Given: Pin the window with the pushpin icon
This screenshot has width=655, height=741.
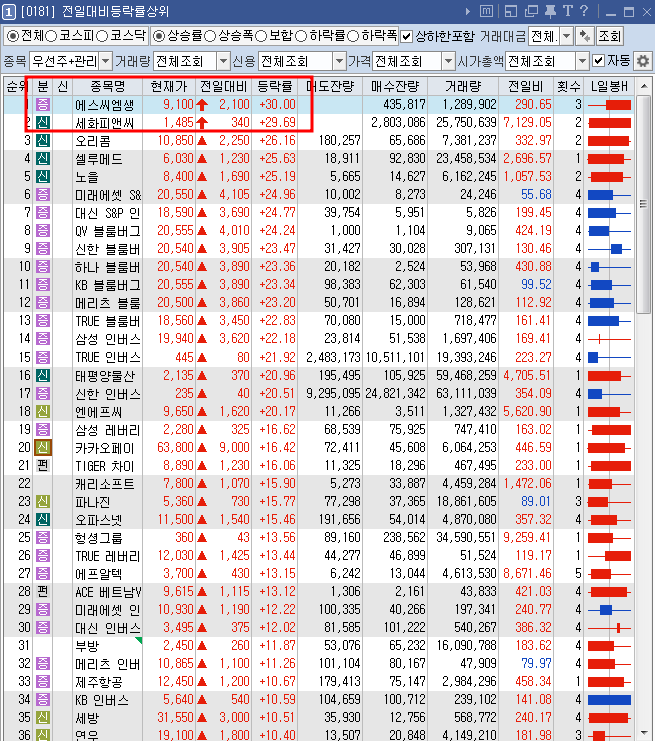Looking at the screenshot, I should [x=550, y=11].
